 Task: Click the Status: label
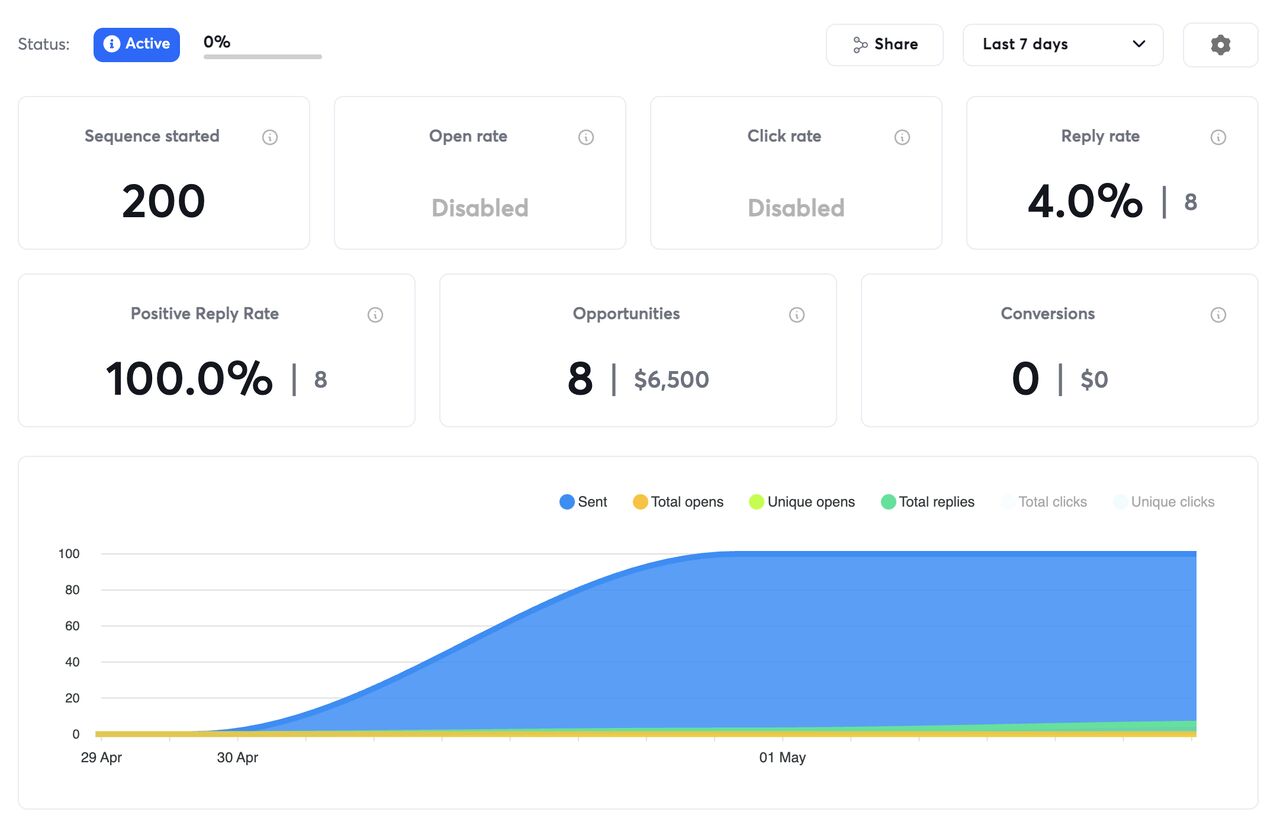pos(44,45)
